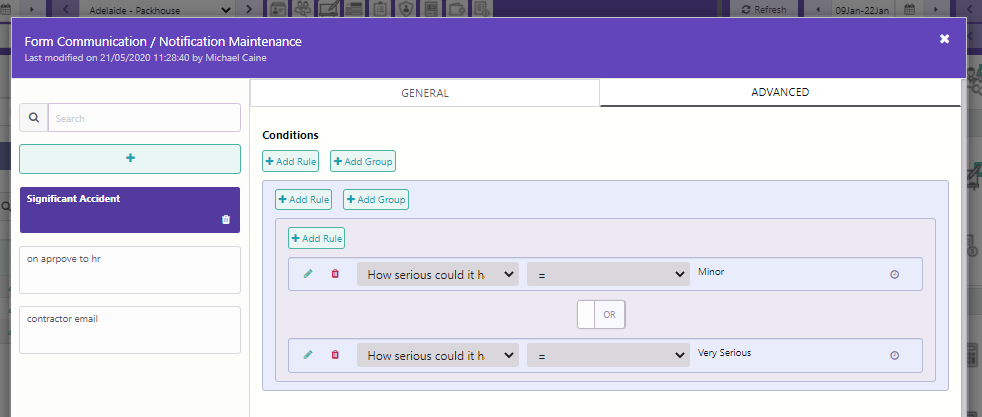
Task: Edit the Very Serious rule with its pencil icon
Action: 308,355
